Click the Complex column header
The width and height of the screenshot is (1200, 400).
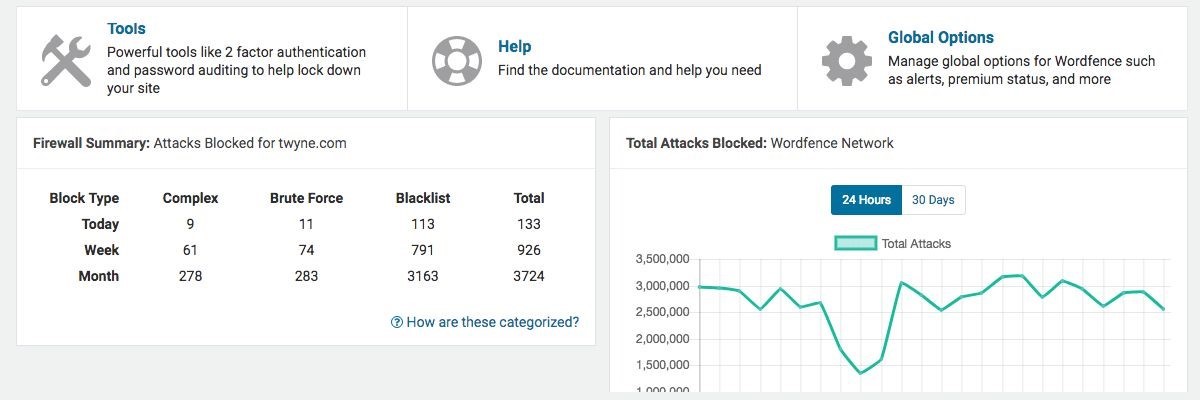pos(190,198)
